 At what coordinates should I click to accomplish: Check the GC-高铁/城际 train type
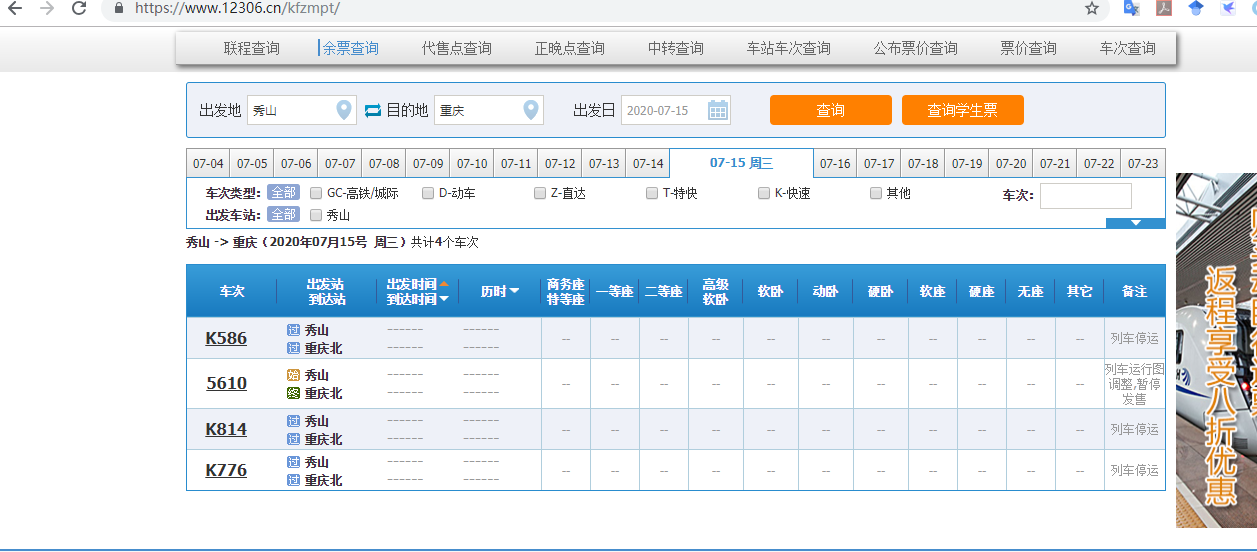pyautogui.click(x=316, y=193)
